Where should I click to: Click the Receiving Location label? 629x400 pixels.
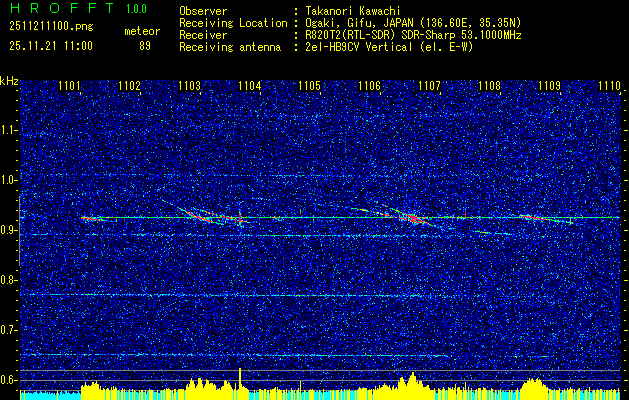pyautogui.click(x=233, y=23)
